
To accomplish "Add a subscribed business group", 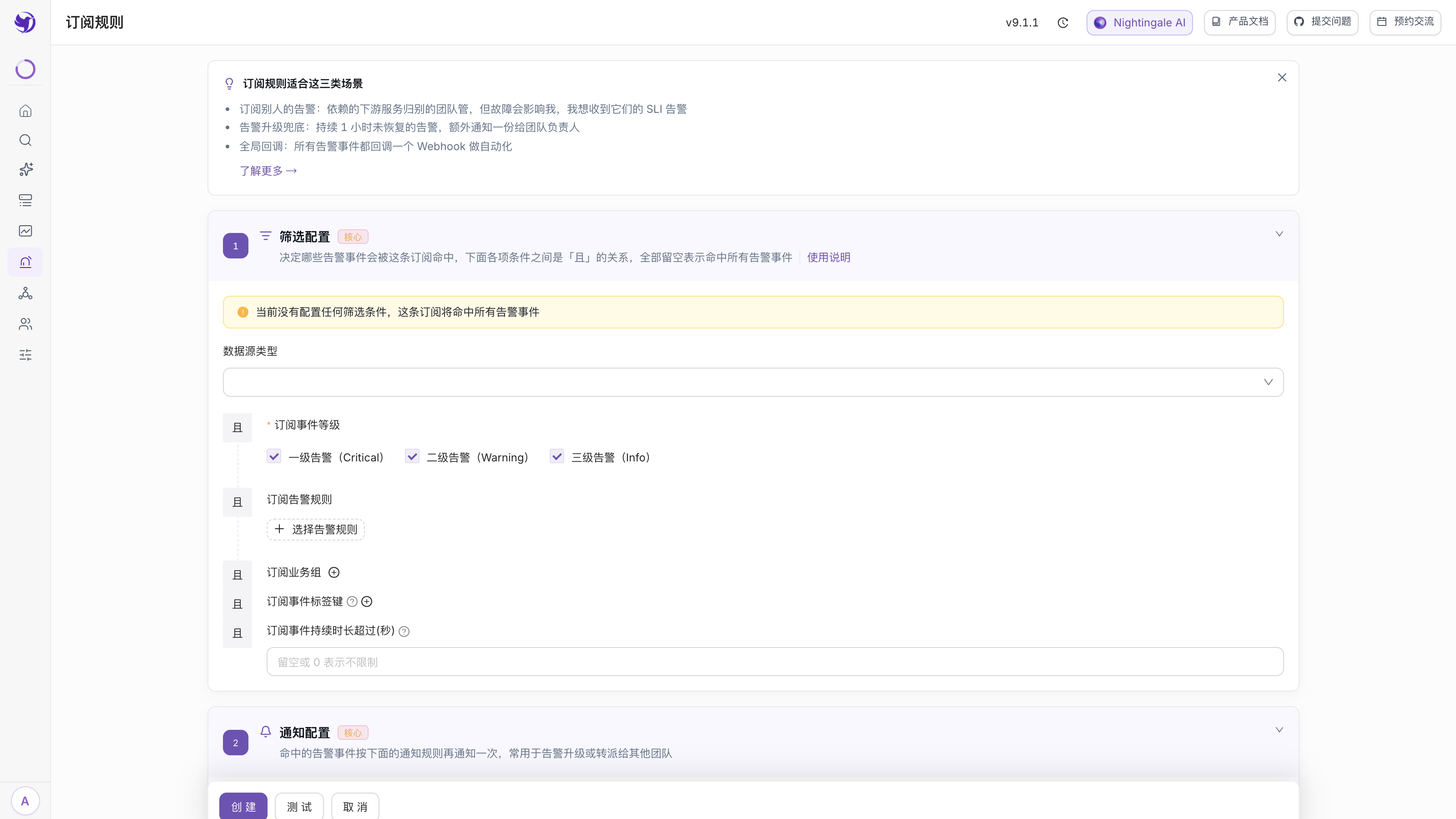I will pyautogui.click(x=334, y=572).
